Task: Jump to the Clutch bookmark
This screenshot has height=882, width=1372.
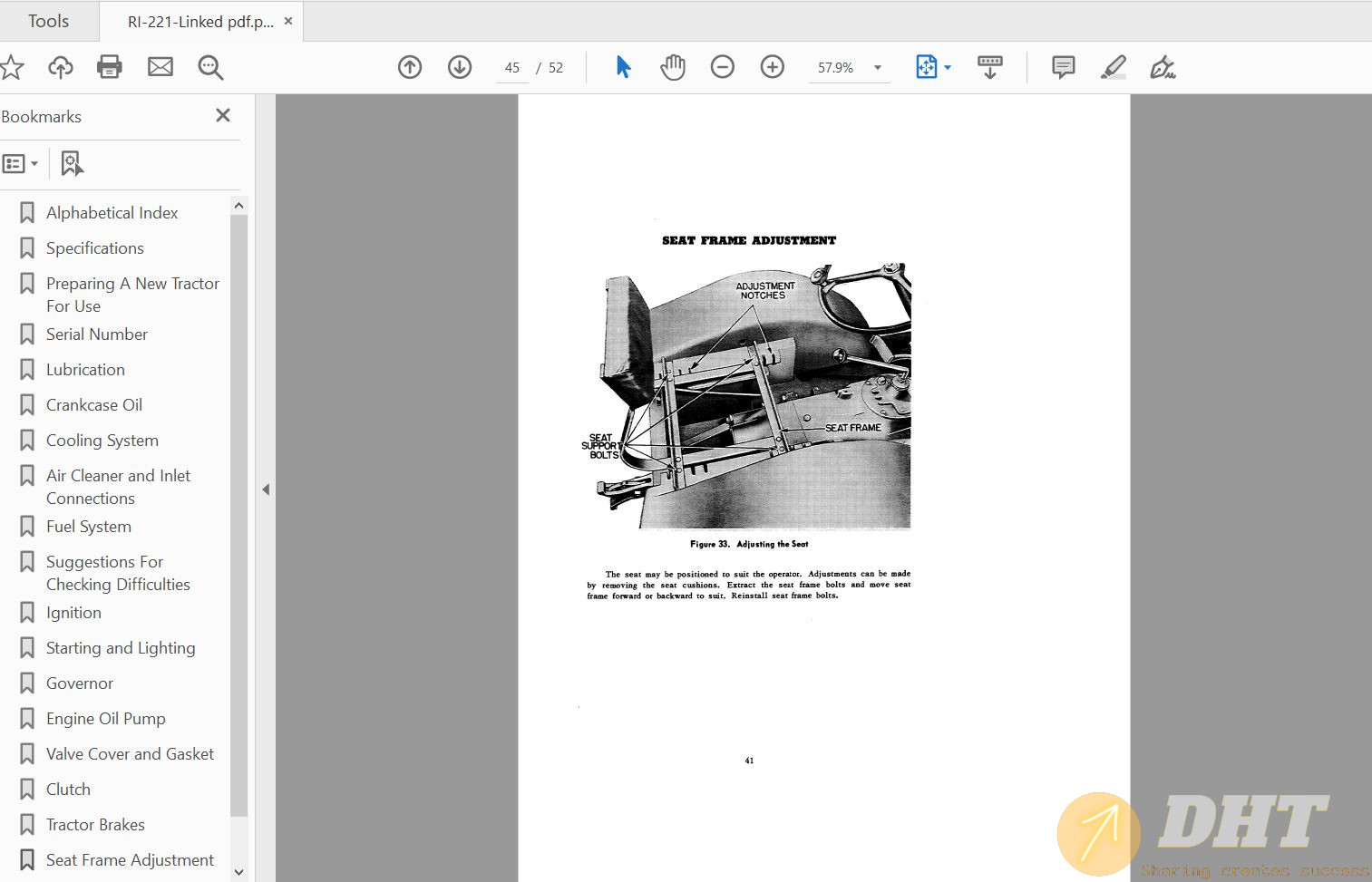Action: [x=68, y=790]
